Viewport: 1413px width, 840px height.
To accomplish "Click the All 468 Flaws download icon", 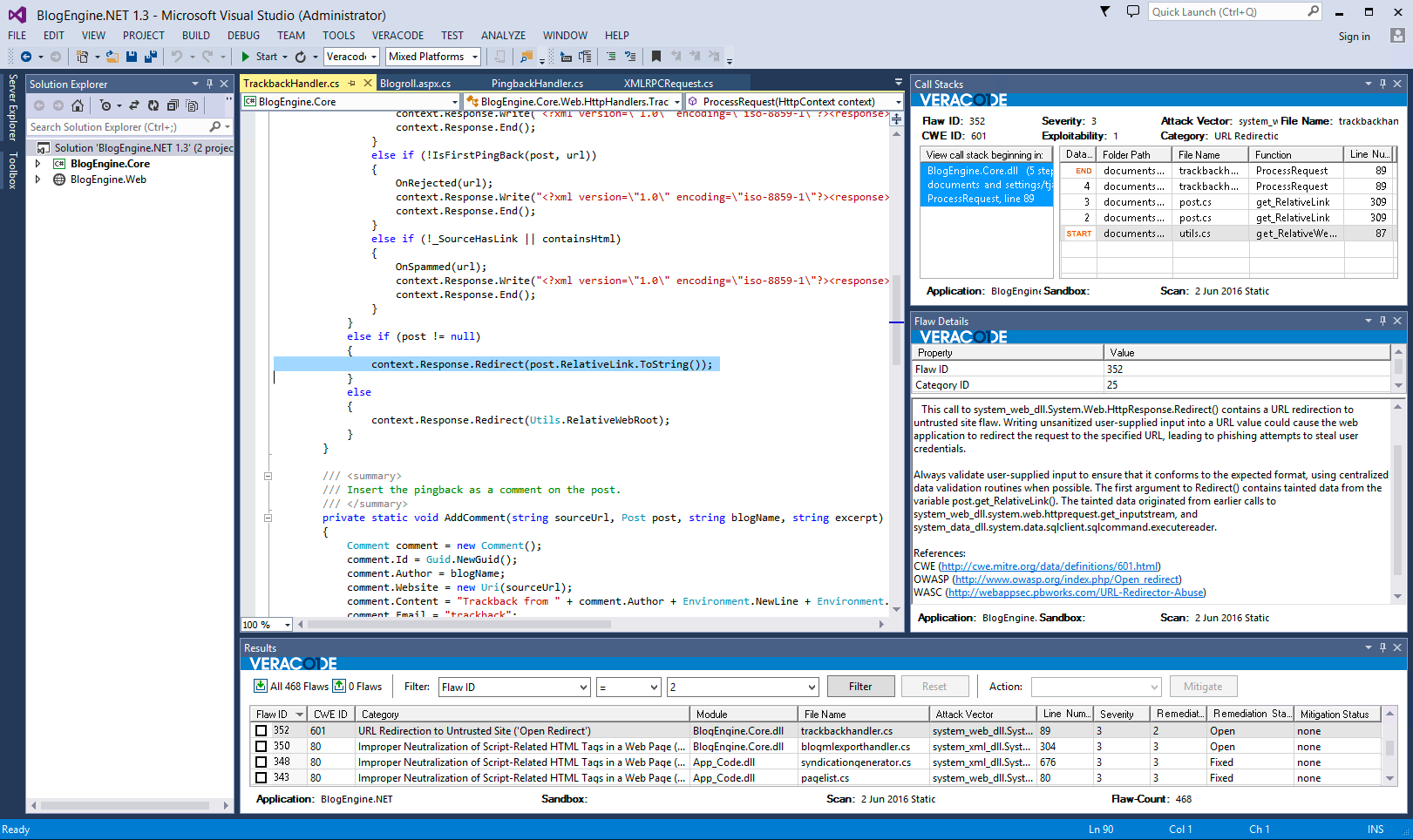I will [x=261, y=686].
